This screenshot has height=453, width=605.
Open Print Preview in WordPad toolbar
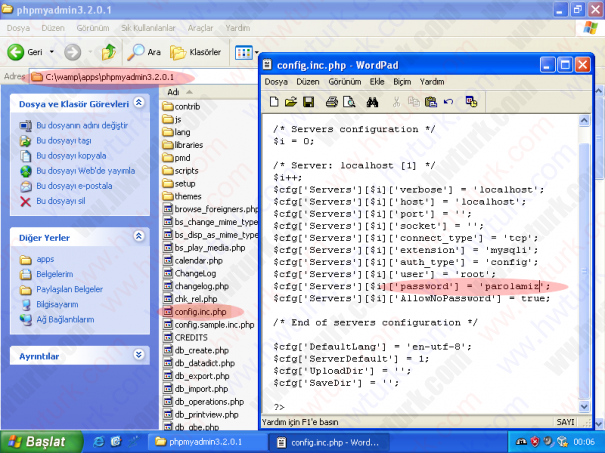tap(349, 102)
